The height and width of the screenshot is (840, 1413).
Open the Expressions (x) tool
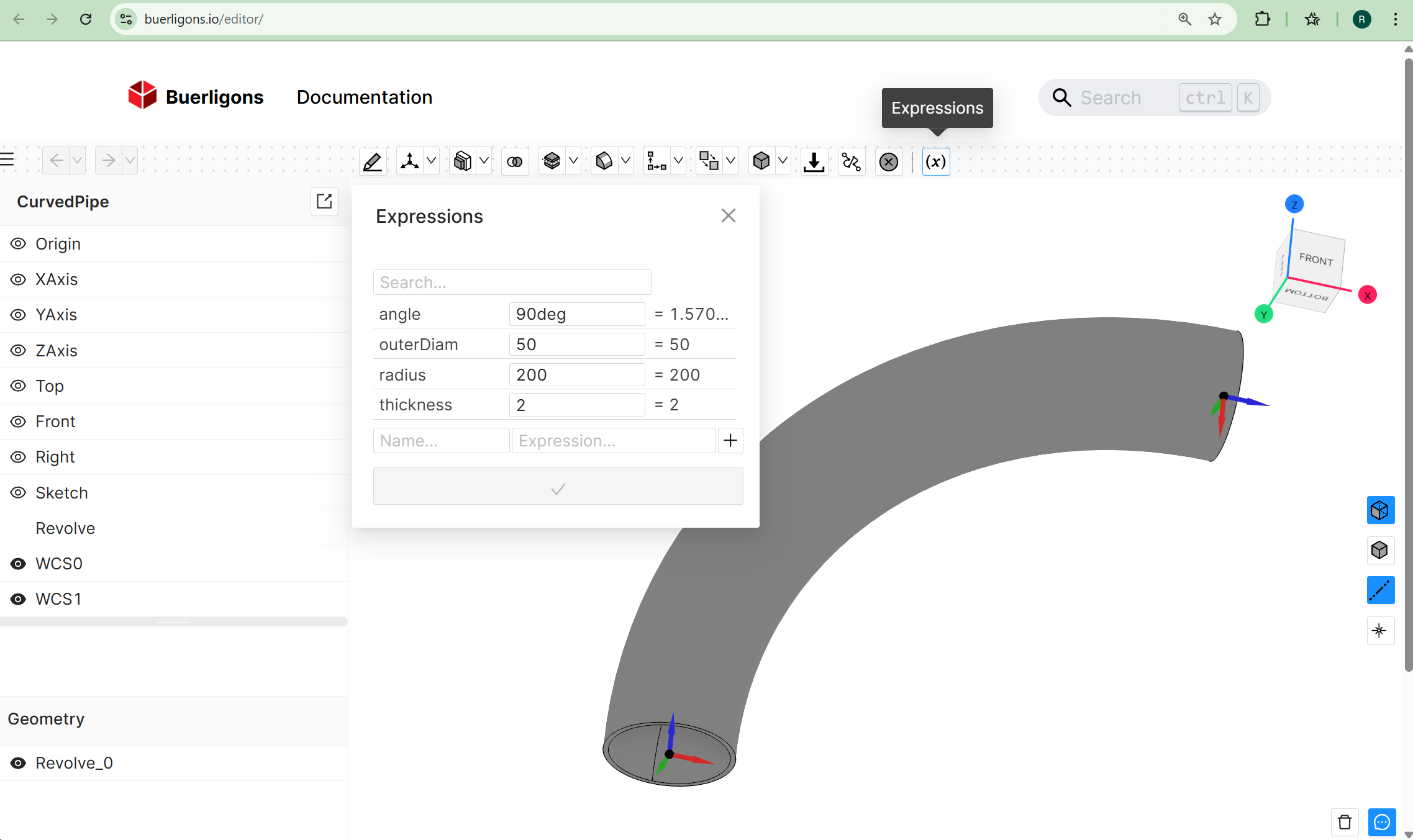935,161
